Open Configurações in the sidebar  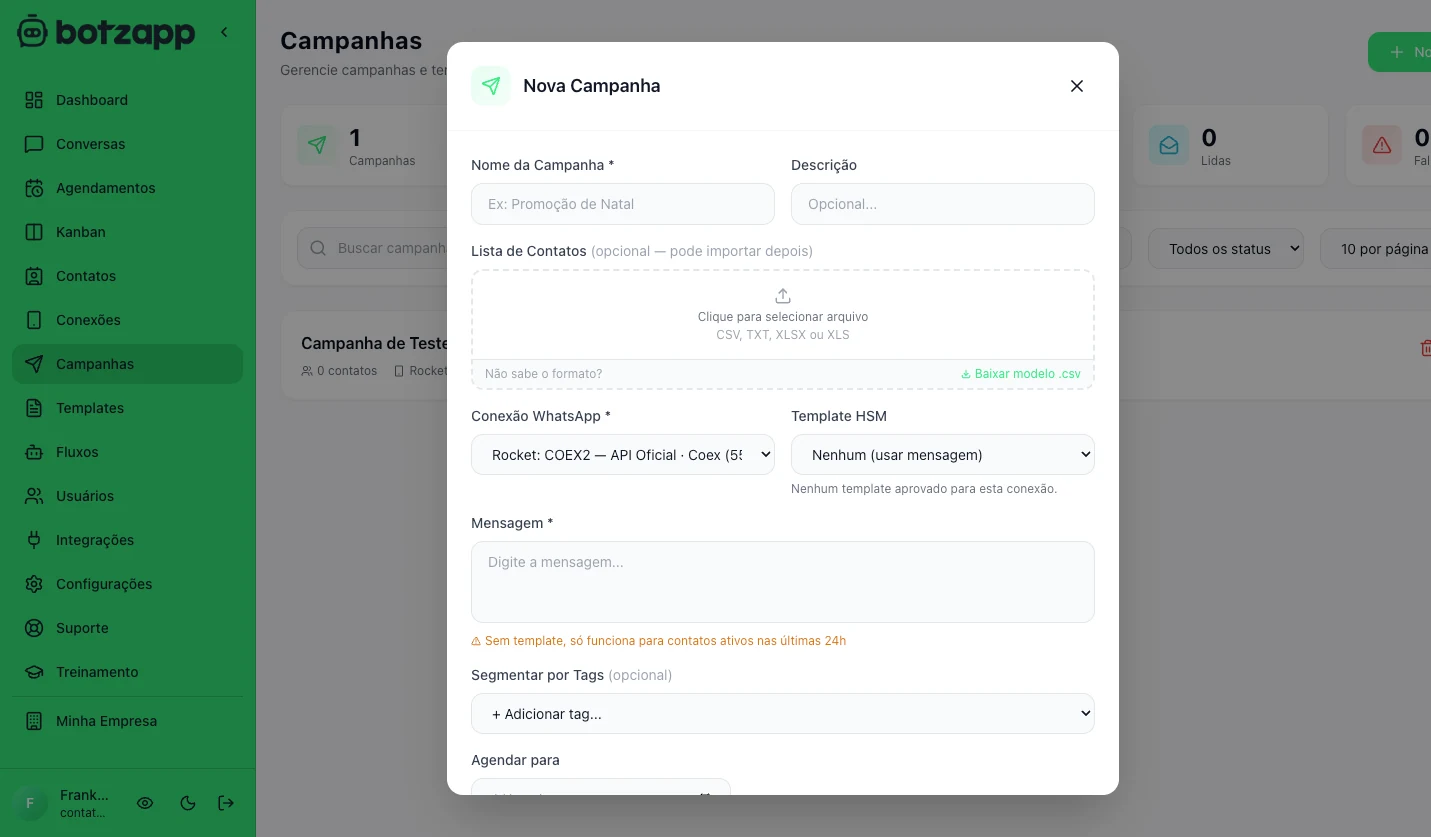128,584
